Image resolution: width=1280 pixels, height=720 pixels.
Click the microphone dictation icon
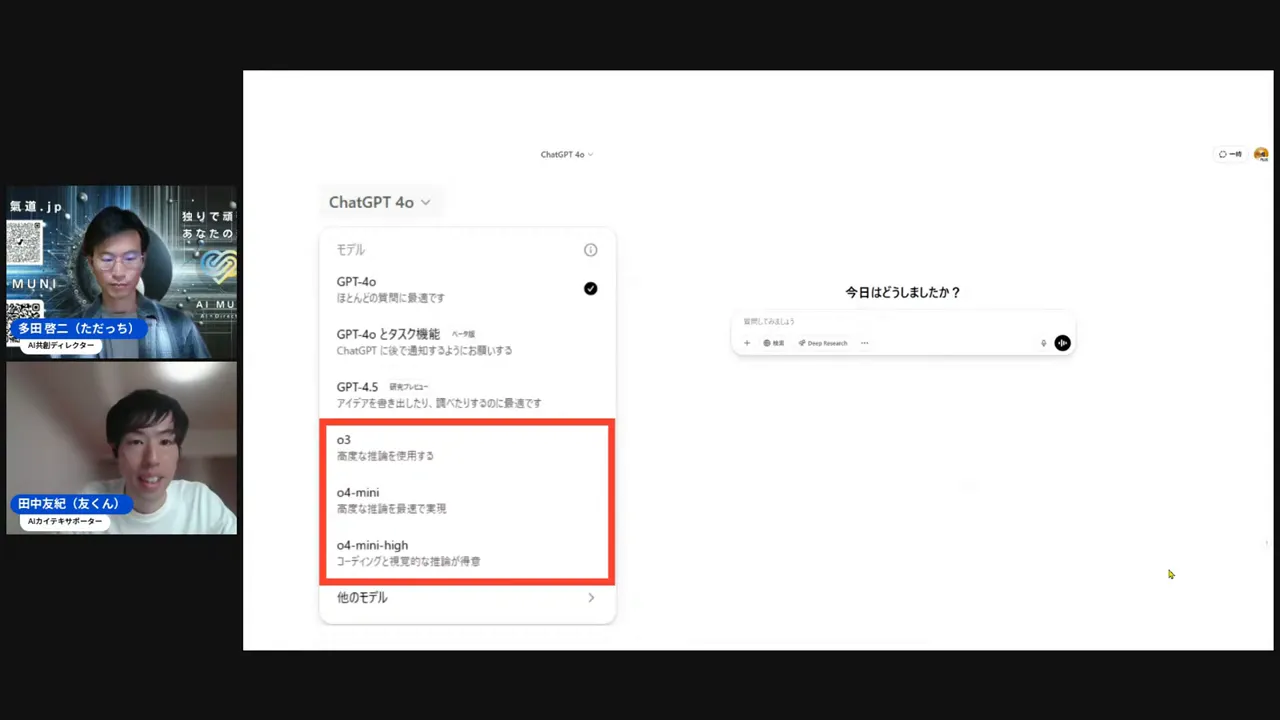[x=1043, y=343]
